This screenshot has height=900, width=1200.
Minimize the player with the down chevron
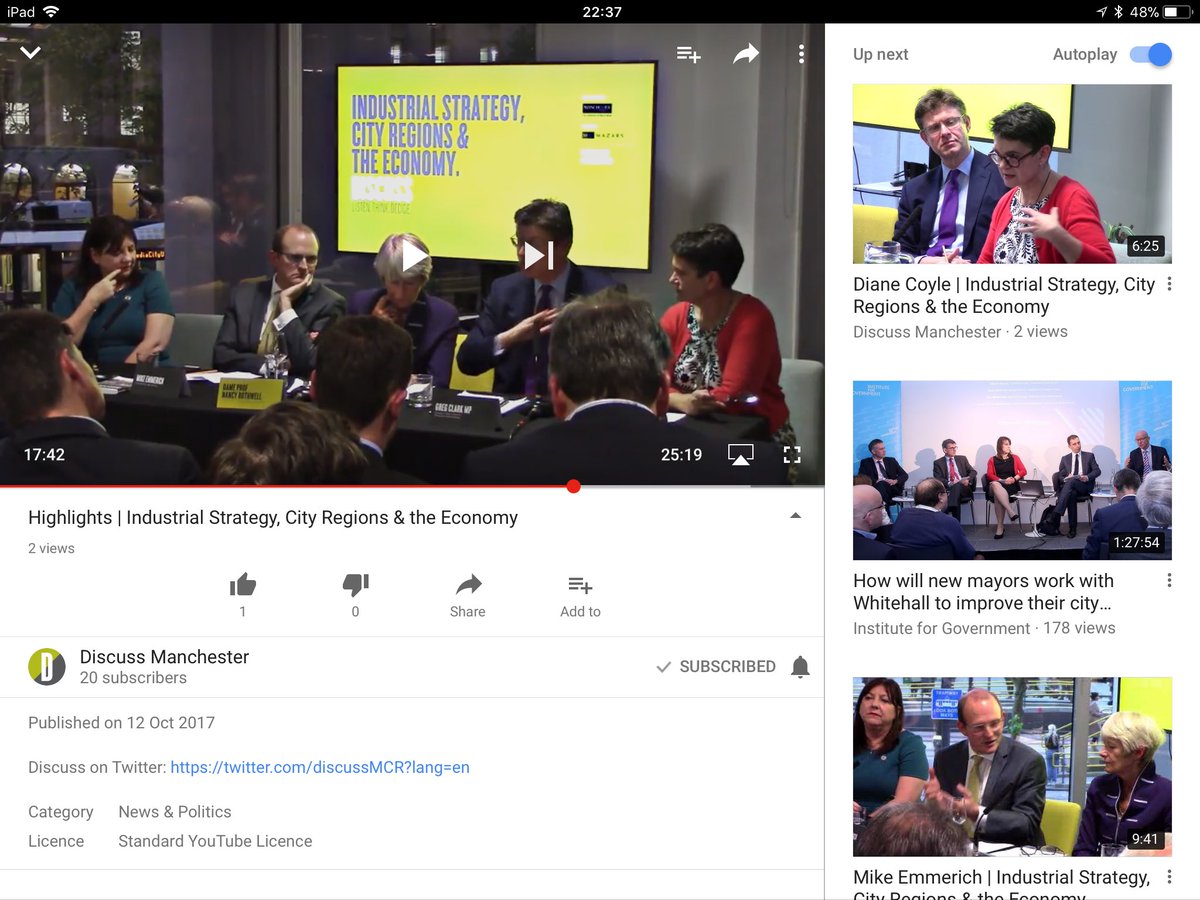click(30, 50)
